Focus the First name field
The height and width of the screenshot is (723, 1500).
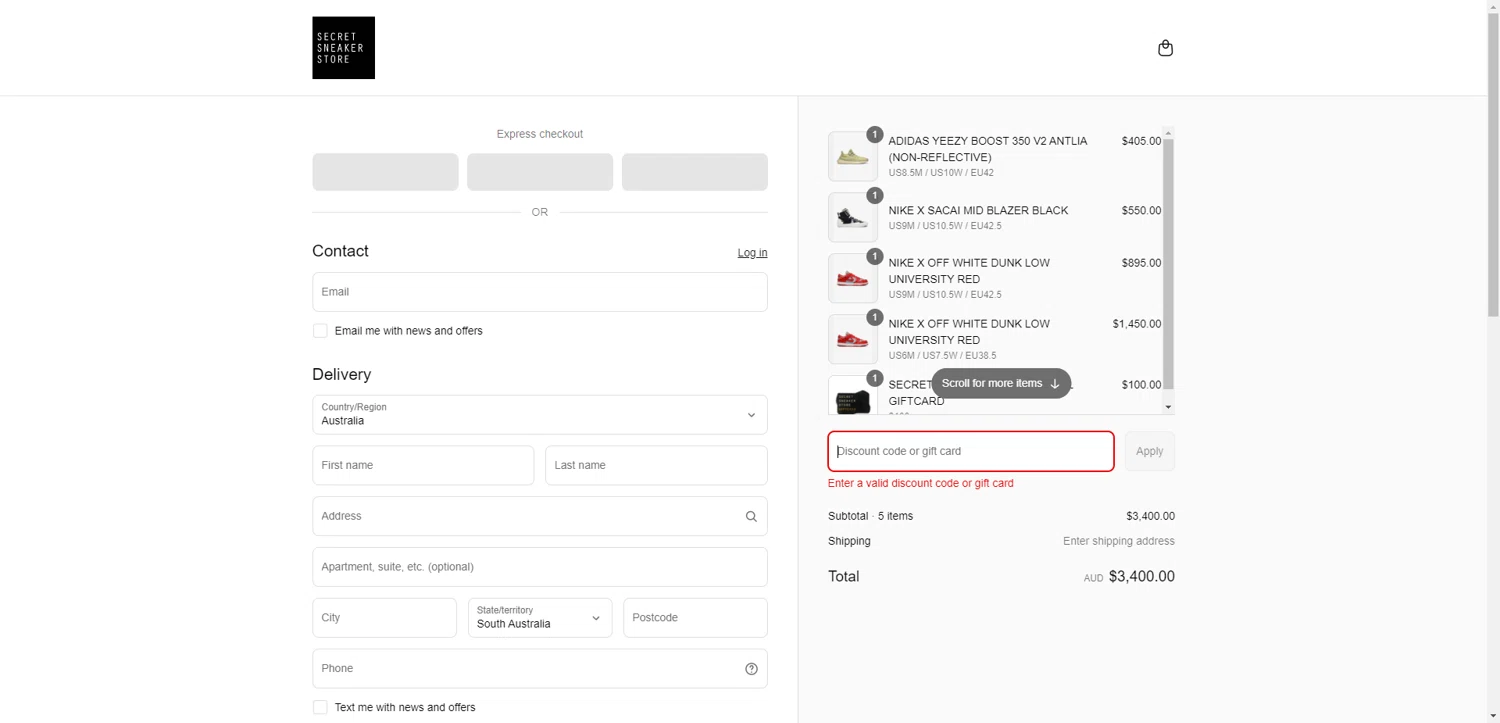(x=423, y=465)
